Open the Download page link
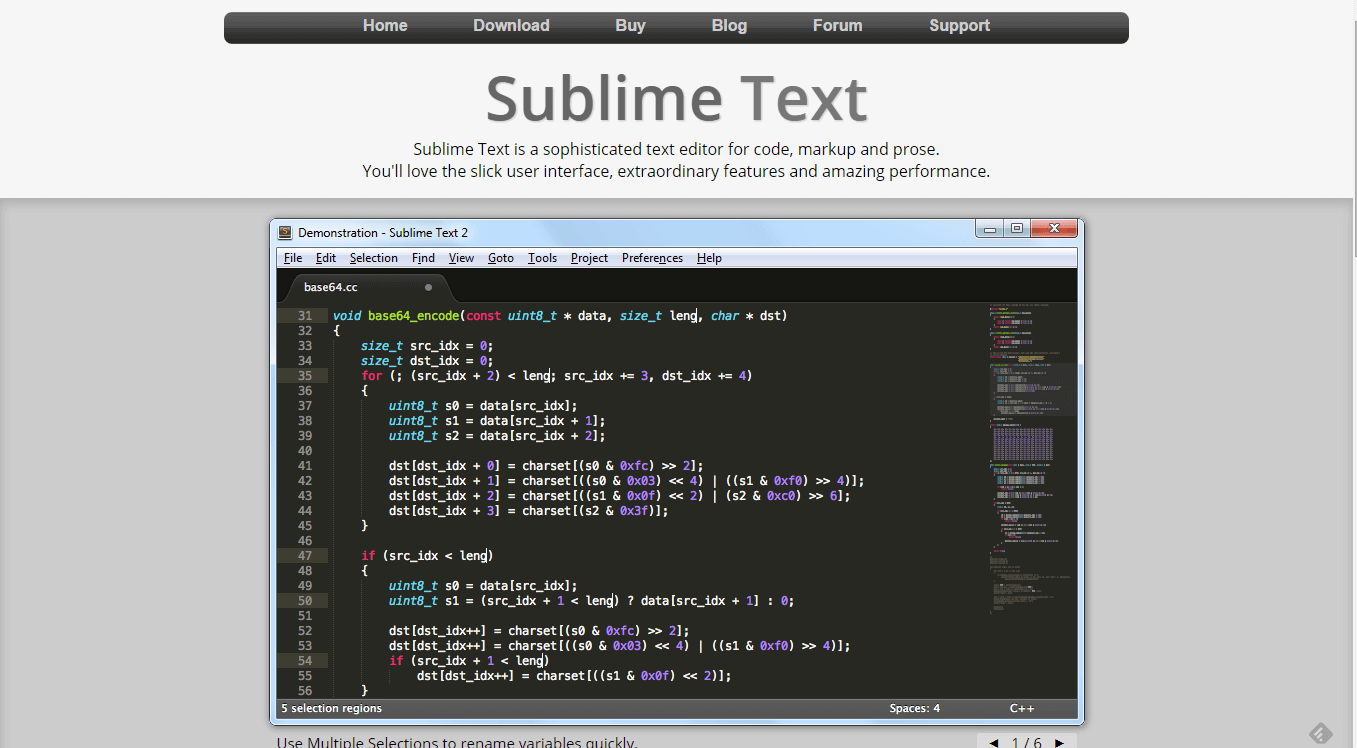Screen dimensions: 1357x748 (x=511, y=26)
